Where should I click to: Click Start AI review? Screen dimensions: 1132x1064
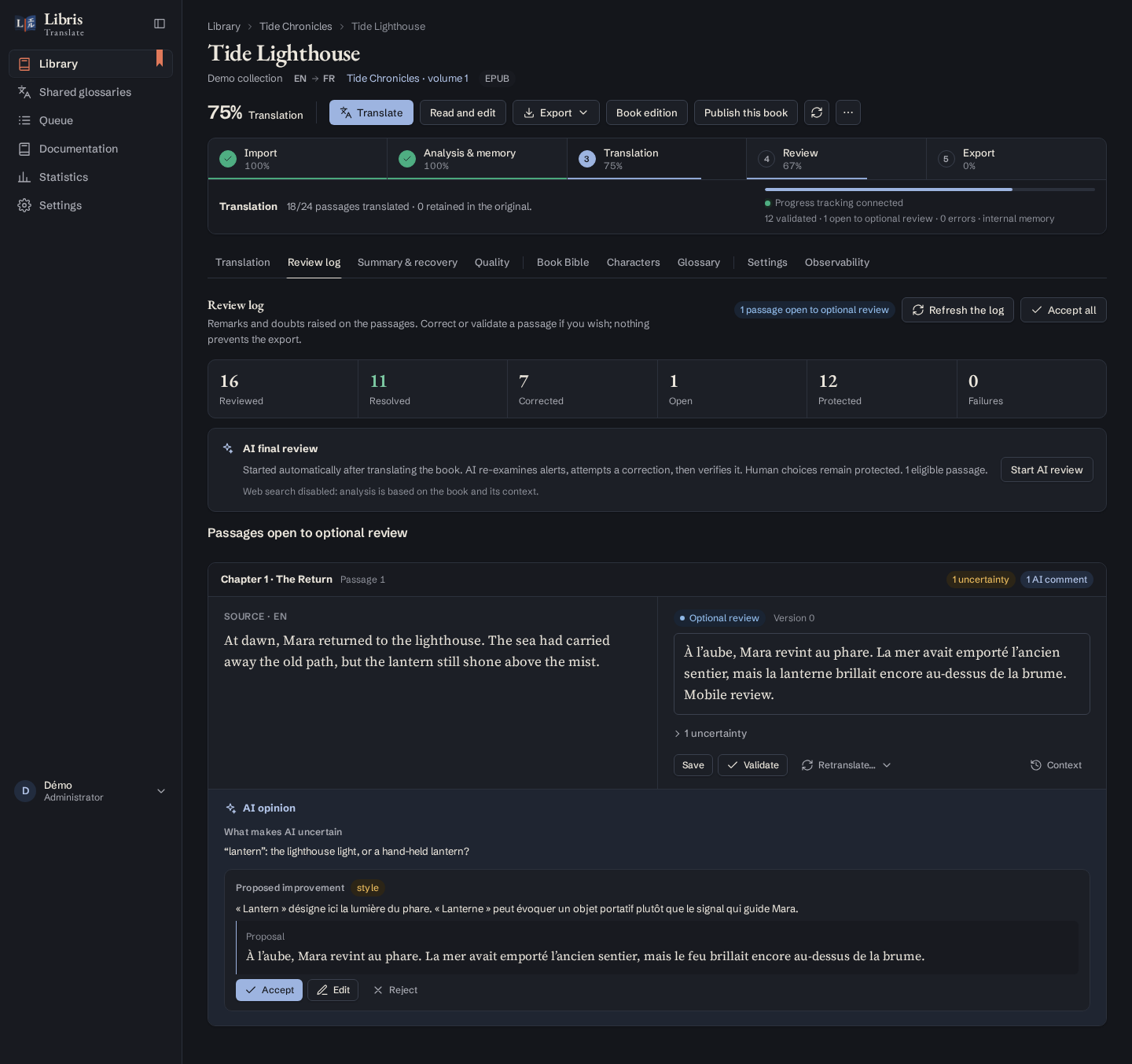click(1046, 469)
